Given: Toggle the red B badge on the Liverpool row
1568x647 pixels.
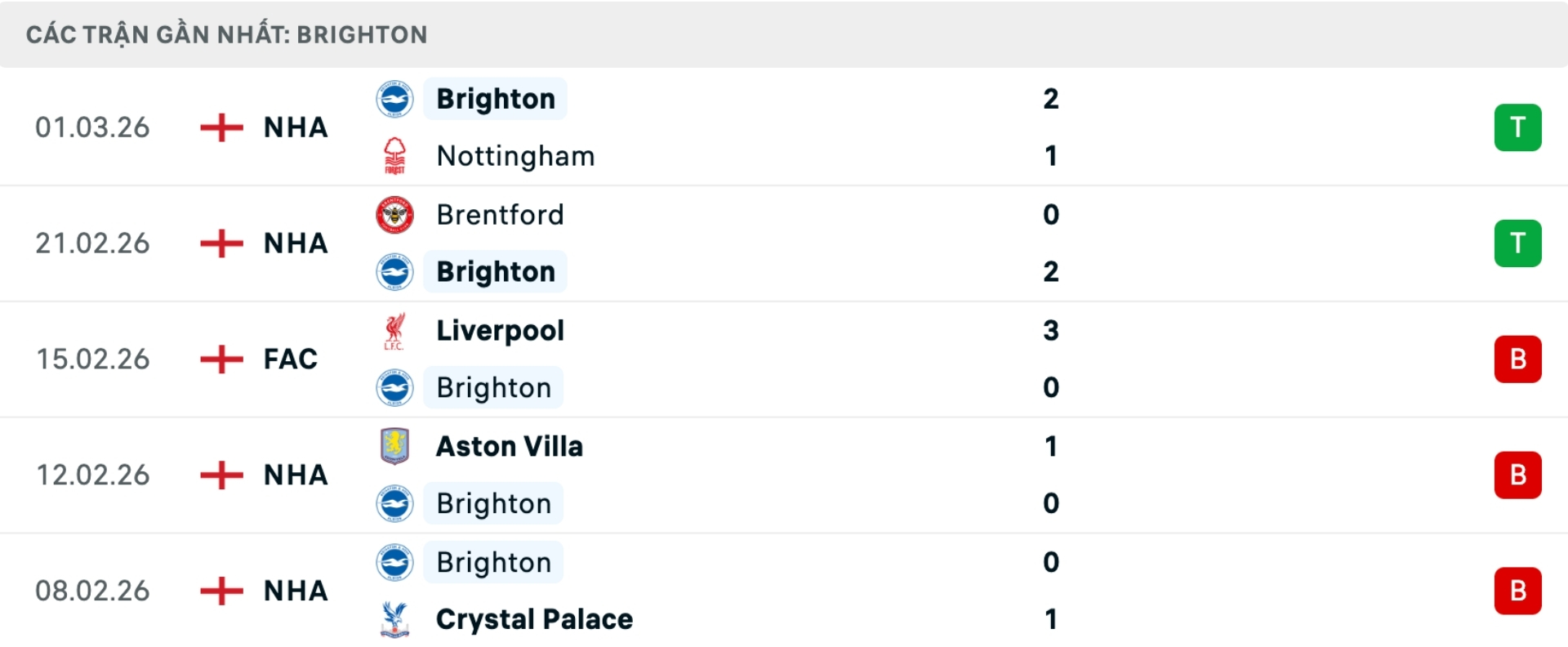Looking at the screenshot, I should pos(1518,359).
